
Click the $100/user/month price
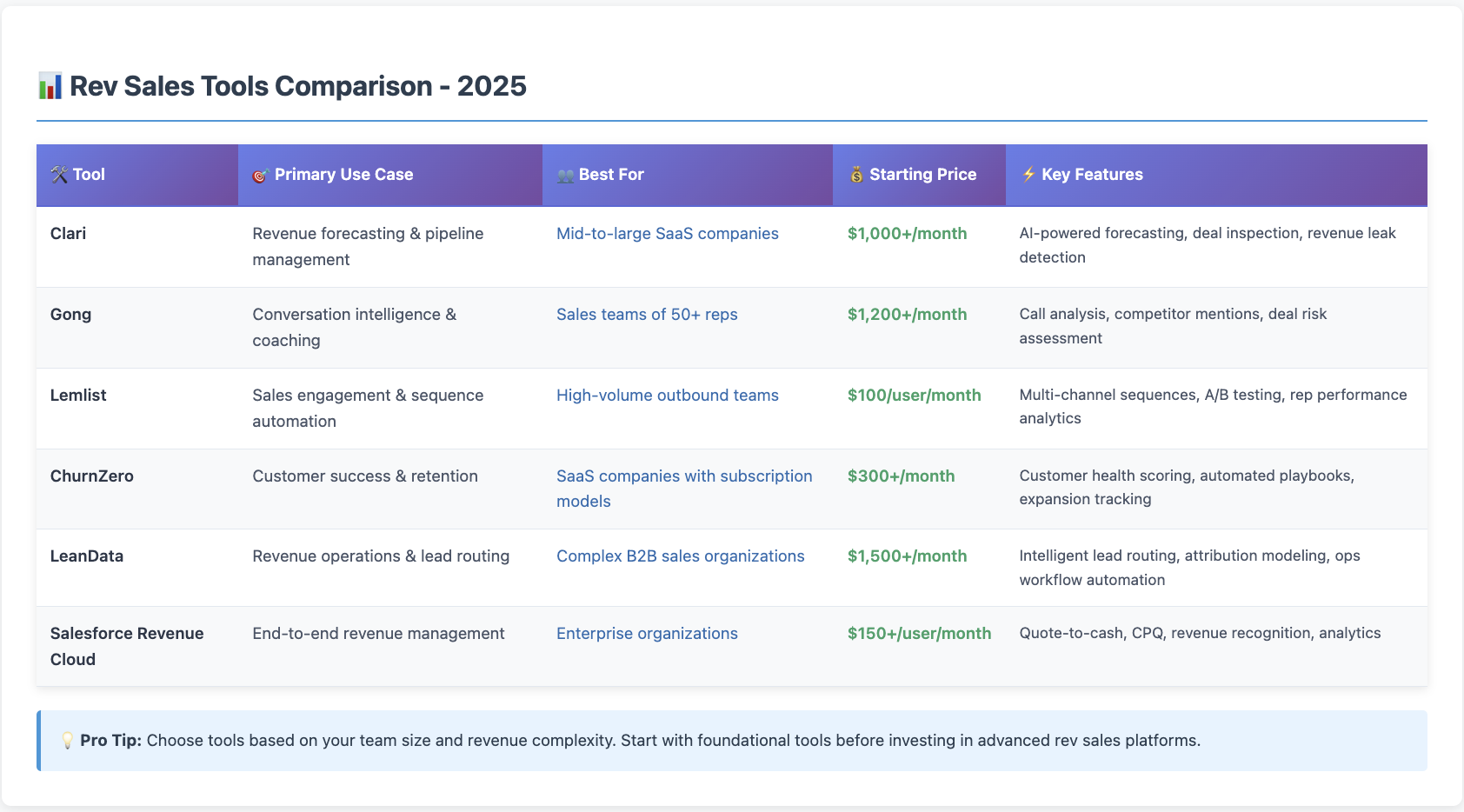(x=914, y=396)
